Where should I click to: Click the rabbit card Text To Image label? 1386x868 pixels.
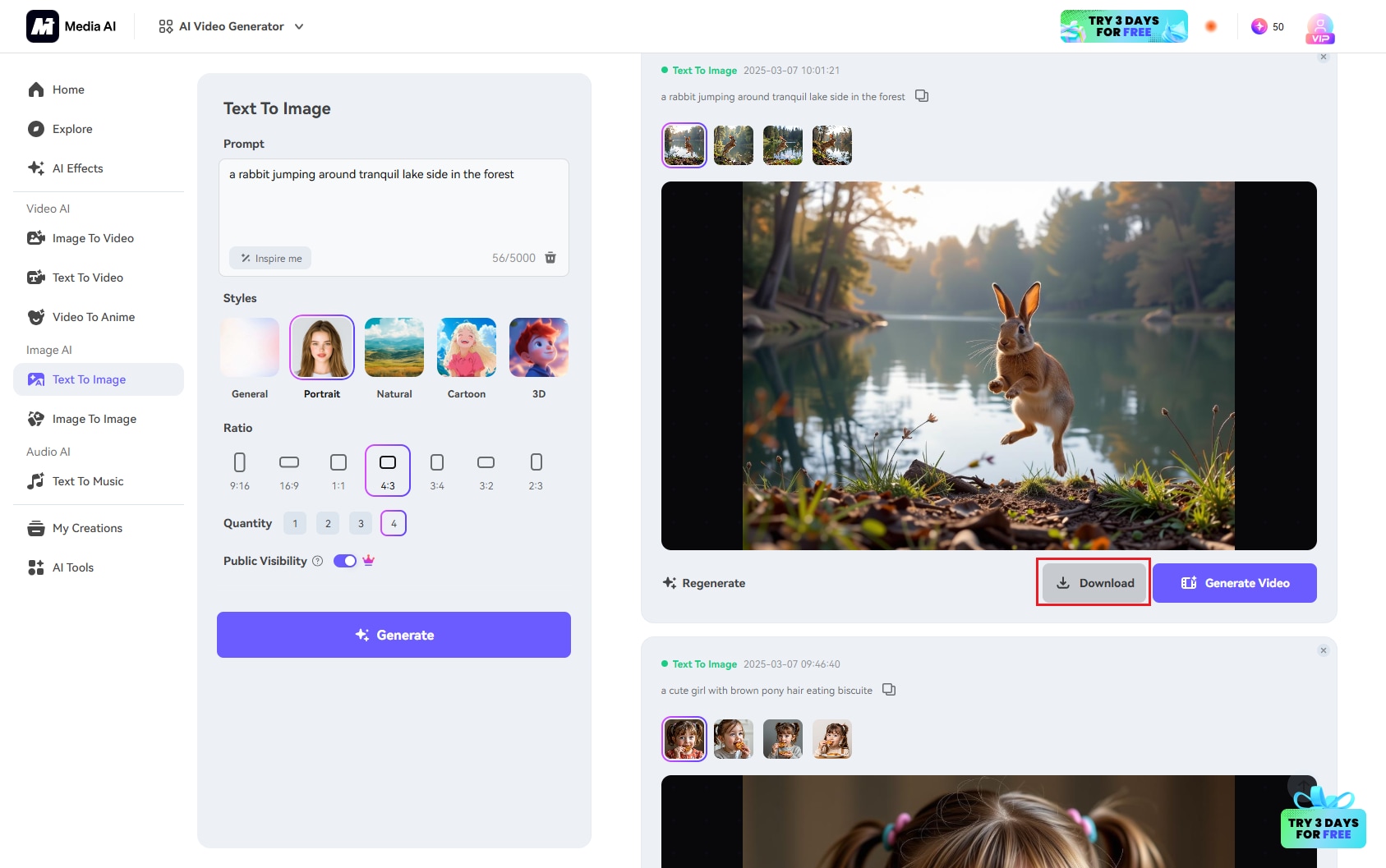705,71
